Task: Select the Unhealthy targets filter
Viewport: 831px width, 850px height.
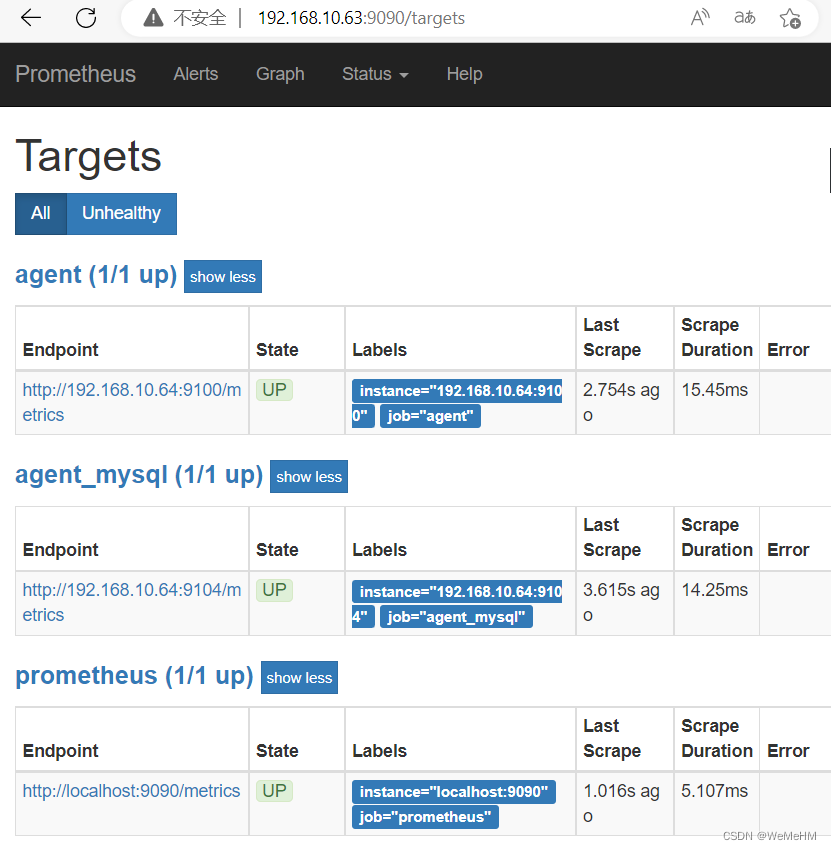Action: pos(121,214)
